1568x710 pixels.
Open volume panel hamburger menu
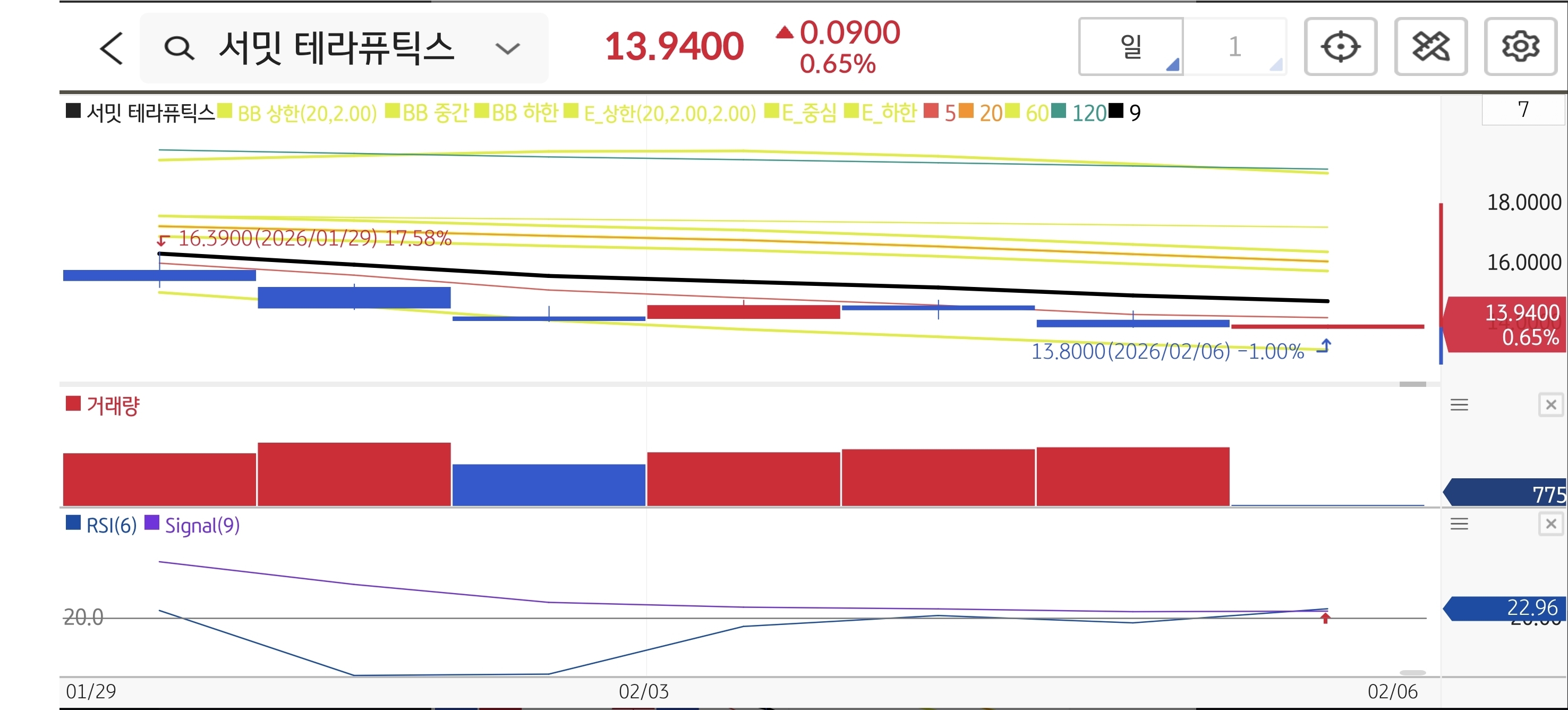pos(1459,405)
